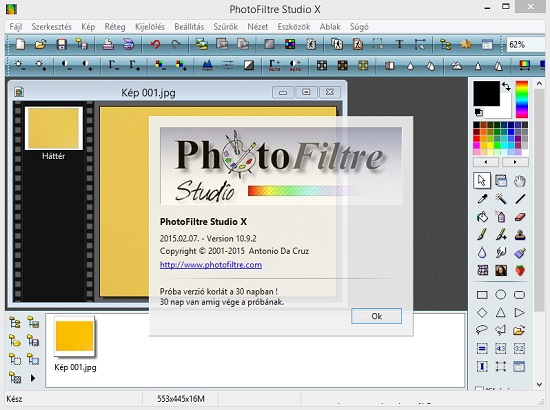The width and height of the screenshot is (550, 410).
Task: Apply histogram levels toolbar icon
Action: click(x=208, y=65)
